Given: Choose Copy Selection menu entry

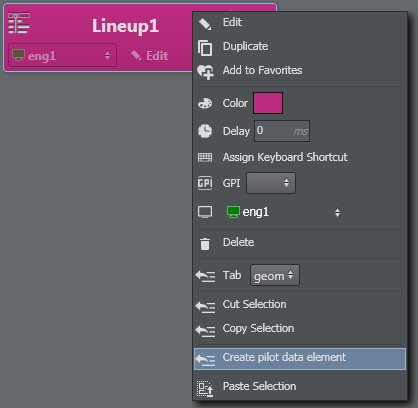Looking at the screenshot, I should tap(258, 328).
